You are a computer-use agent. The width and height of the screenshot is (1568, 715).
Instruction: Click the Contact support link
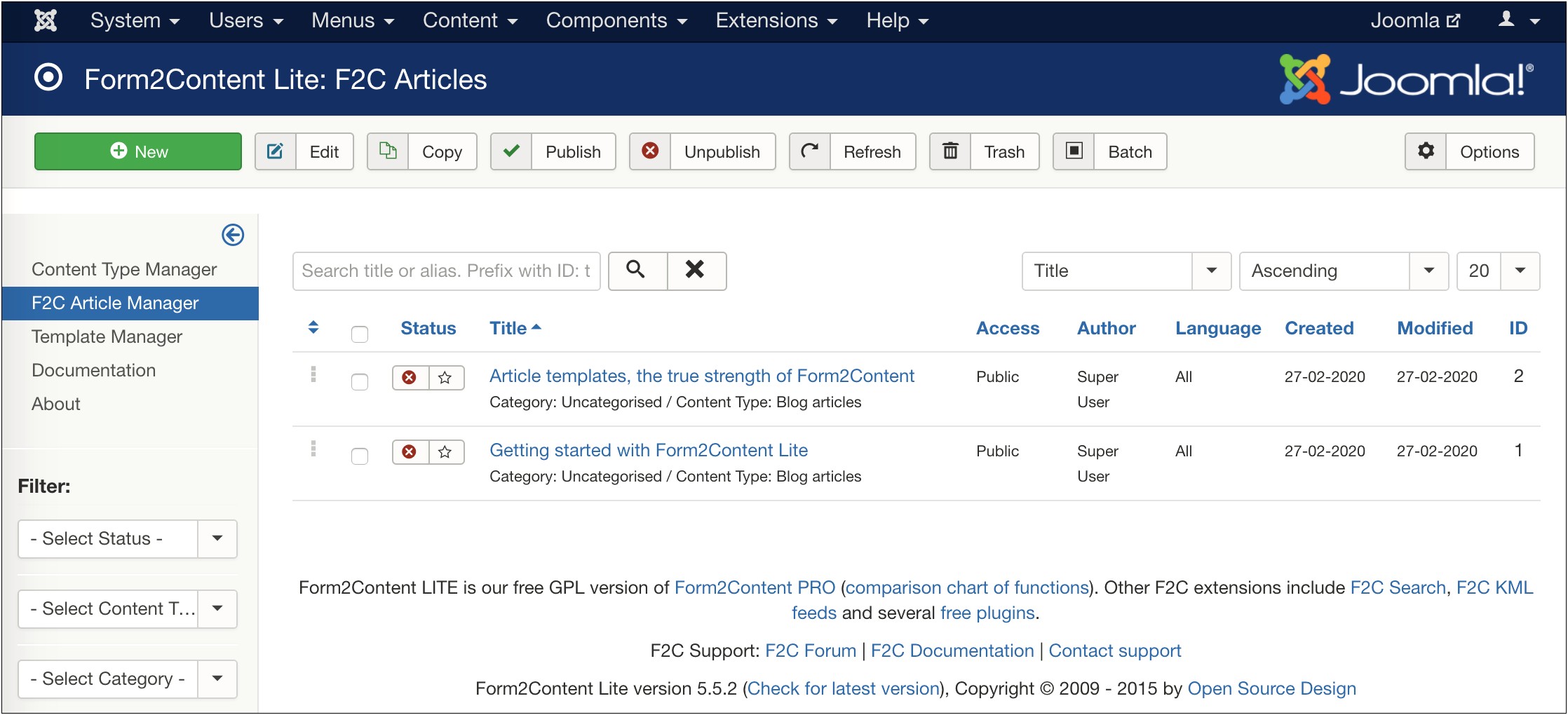click(x=1115, y=651)
